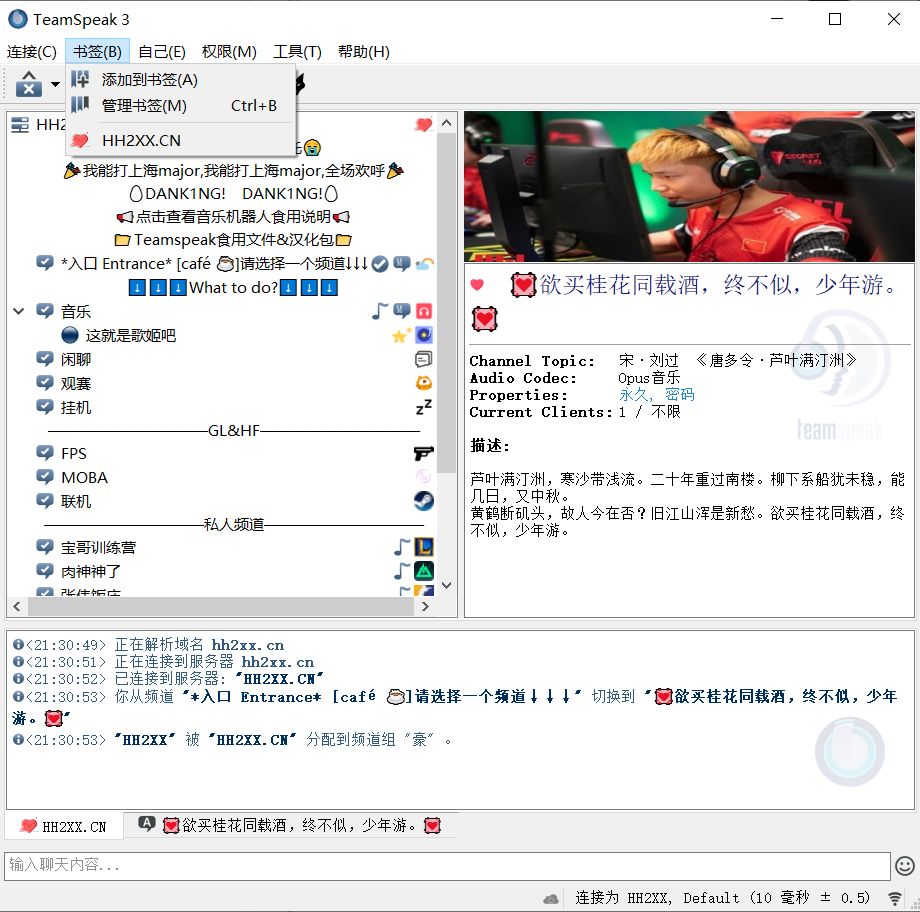Click the 永久, 密码 properties link
The width and height of the screenshot is (920, 912).
(x=656, y=395)
